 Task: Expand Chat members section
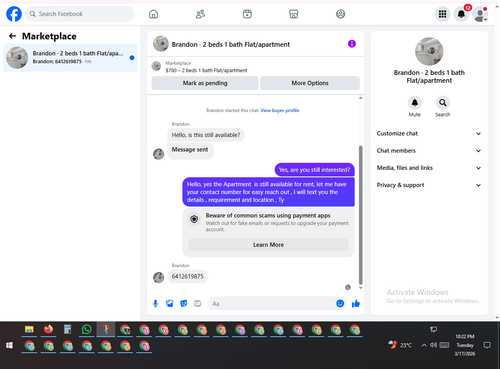429,151
